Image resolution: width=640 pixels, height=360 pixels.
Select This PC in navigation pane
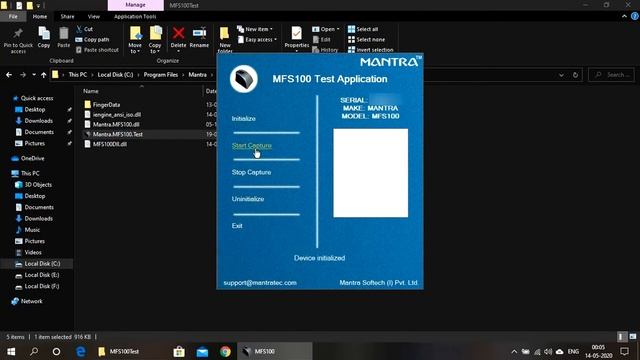click(x=30, y=173)
